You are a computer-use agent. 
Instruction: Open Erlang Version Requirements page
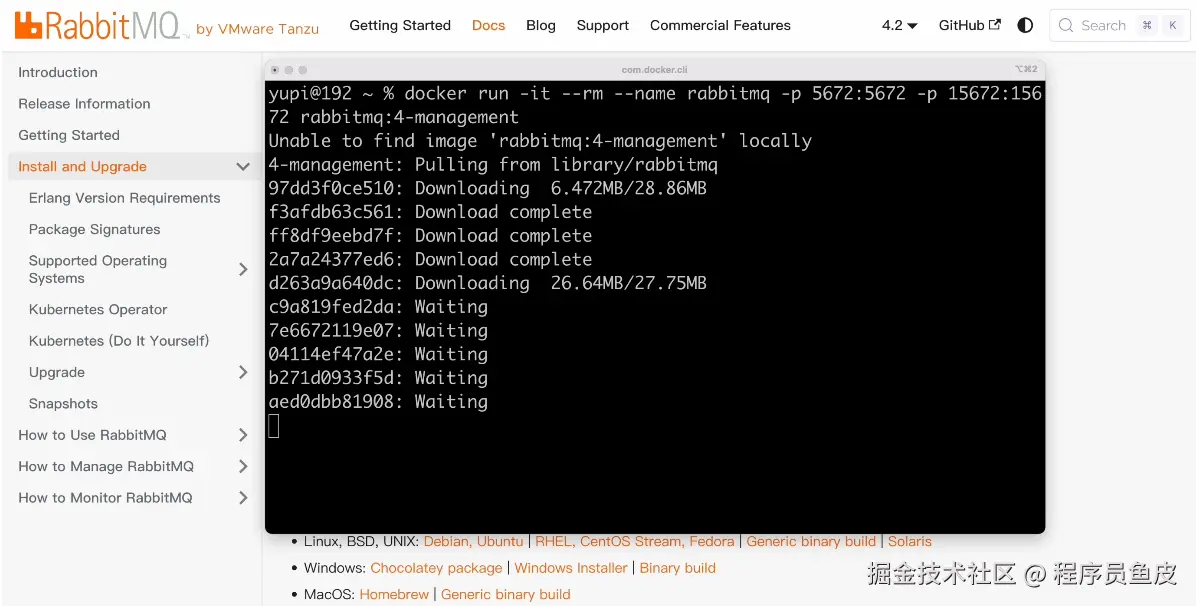124,198
